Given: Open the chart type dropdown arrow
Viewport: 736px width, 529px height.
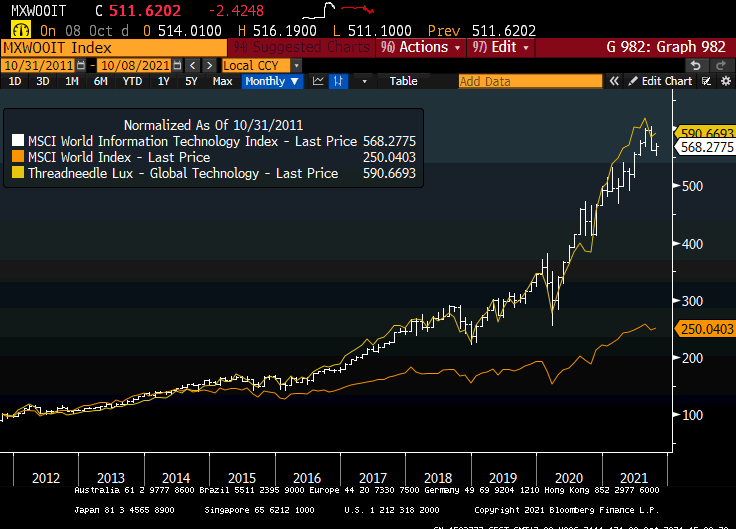Looking at the screenshot, I should (364, 81).
